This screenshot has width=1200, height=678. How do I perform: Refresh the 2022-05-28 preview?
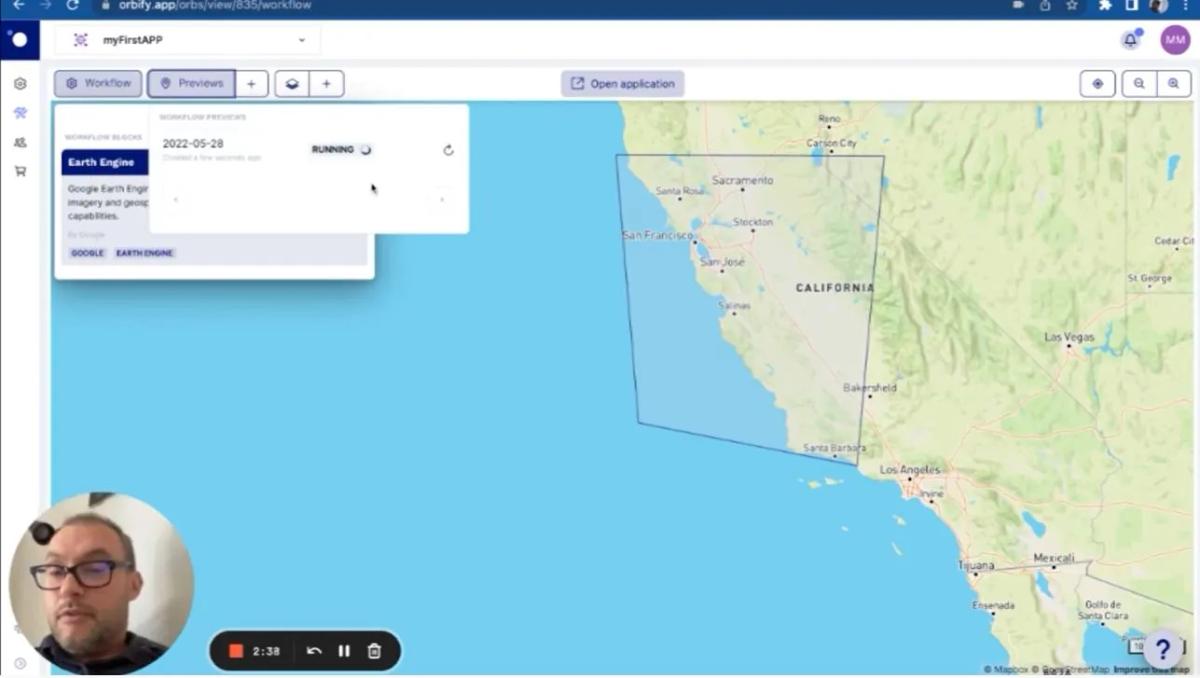(x=448, y=150)
